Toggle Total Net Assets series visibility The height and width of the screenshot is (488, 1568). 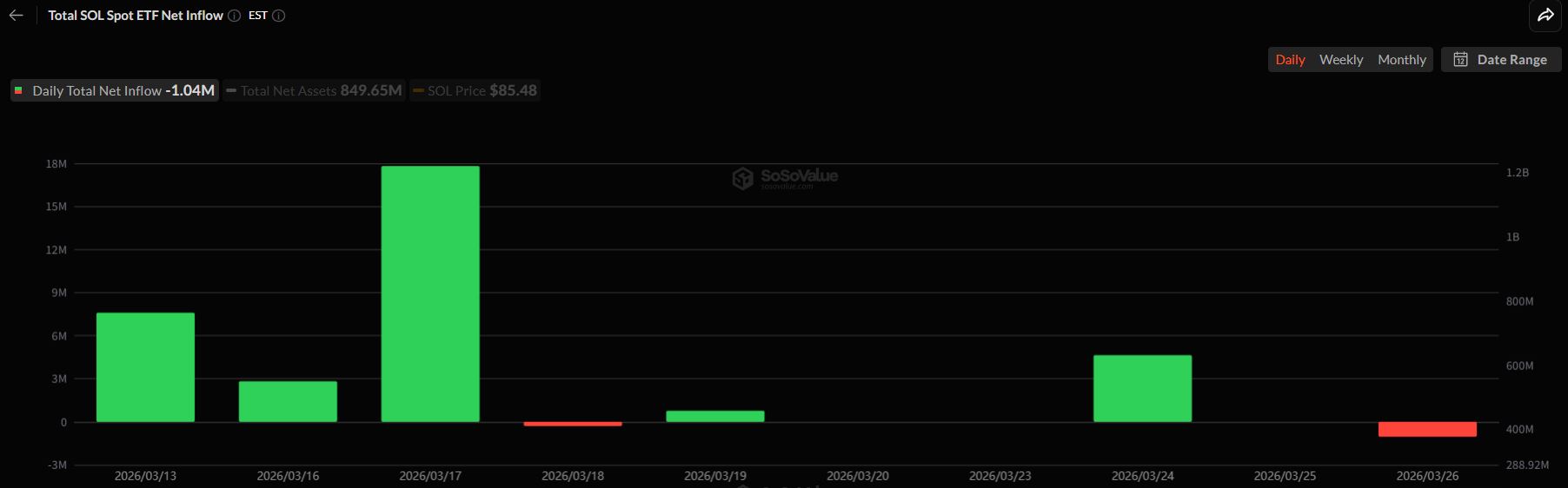point(314,90)
